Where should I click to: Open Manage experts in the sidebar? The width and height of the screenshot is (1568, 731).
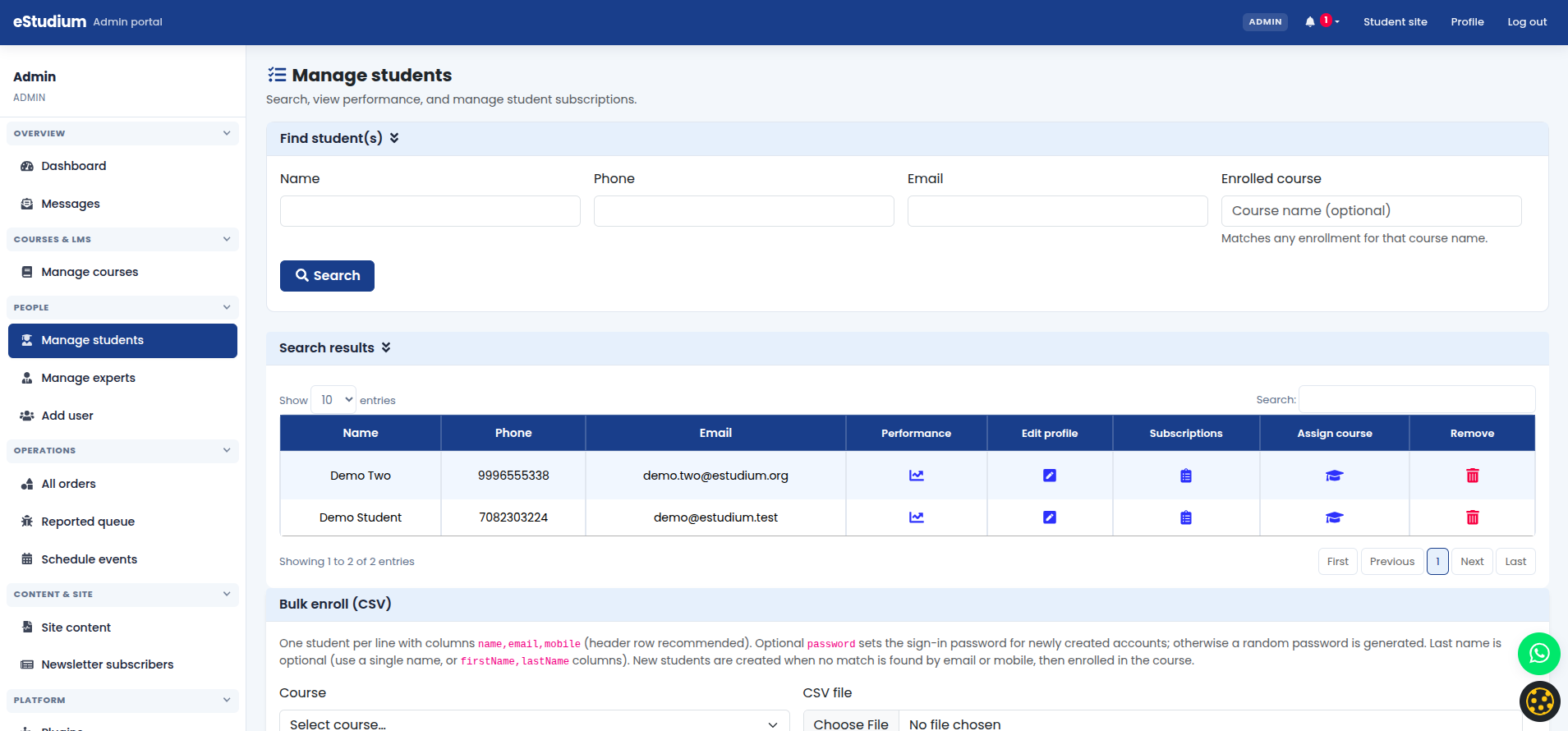[x=122, y=378]
